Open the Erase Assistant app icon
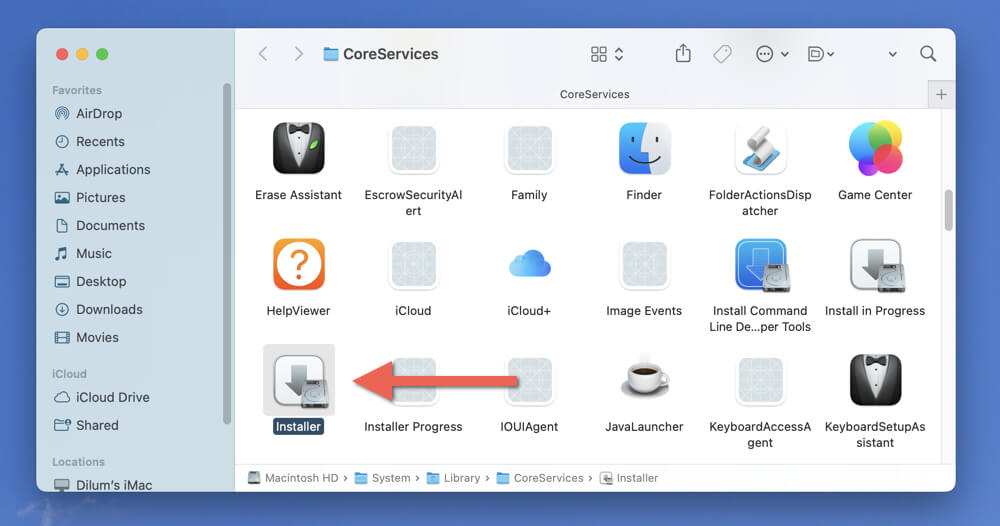The width and height of the screenshot is (1000, 526). (x=298, y=149)
